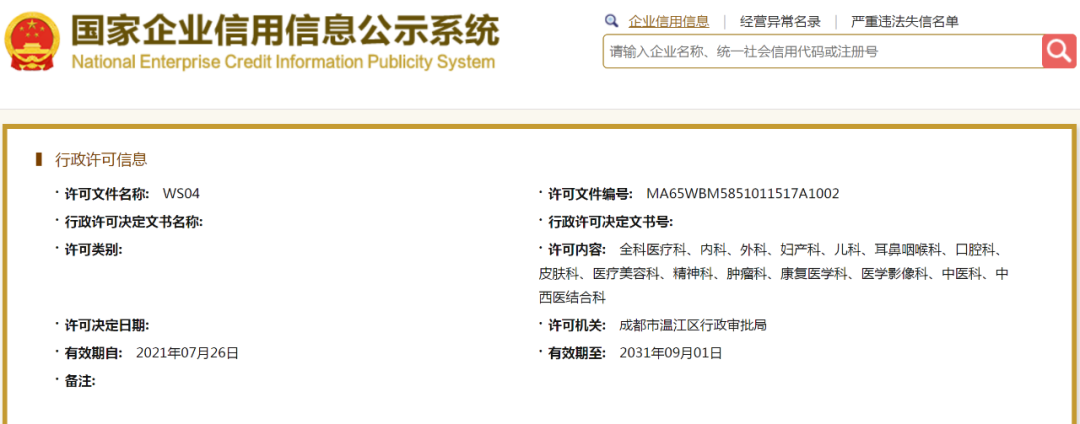Select the 经营异常名录 tab

tap(780, 21)
